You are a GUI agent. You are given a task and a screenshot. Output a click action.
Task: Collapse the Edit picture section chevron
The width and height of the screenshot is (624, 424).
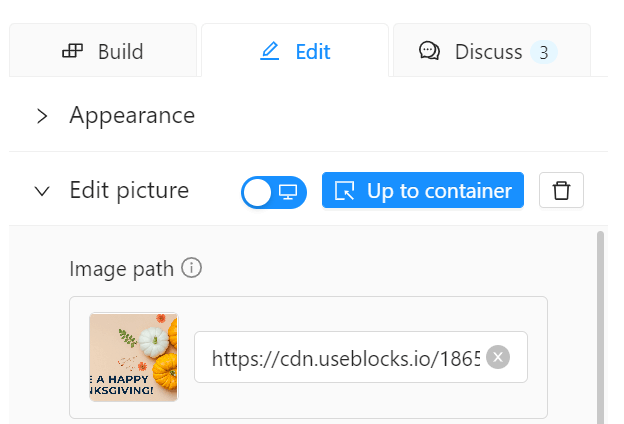click(x=42, y=191)
